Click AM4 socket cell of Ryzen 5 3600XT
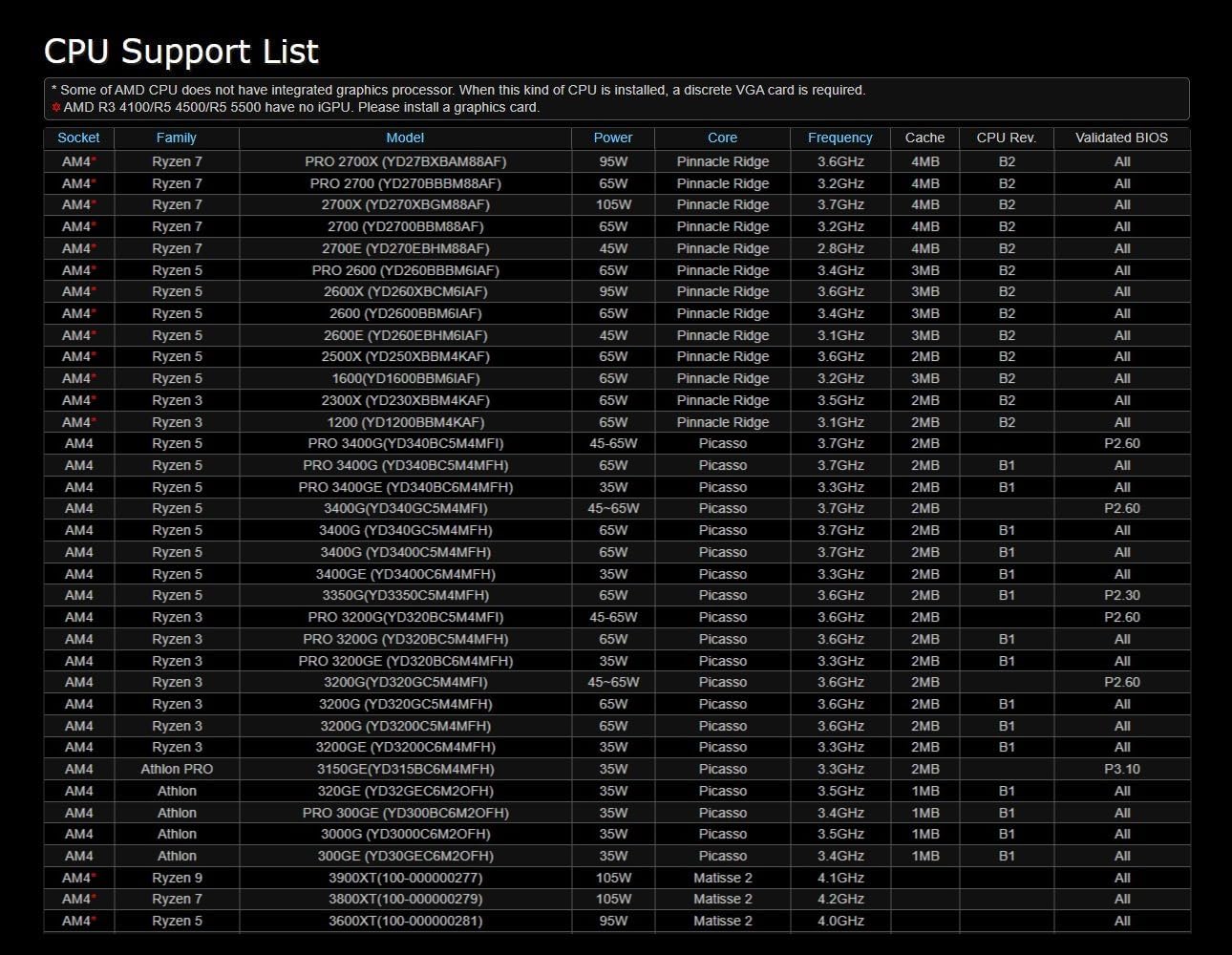The height and width of the screenshot is (955, 1232). pos(77,921)
